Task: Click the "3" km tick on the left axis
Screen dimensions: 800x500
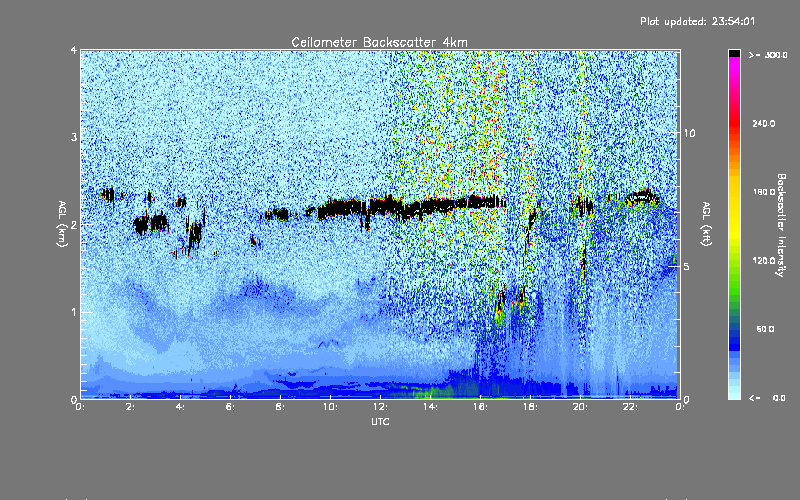Action: [74, 137]
